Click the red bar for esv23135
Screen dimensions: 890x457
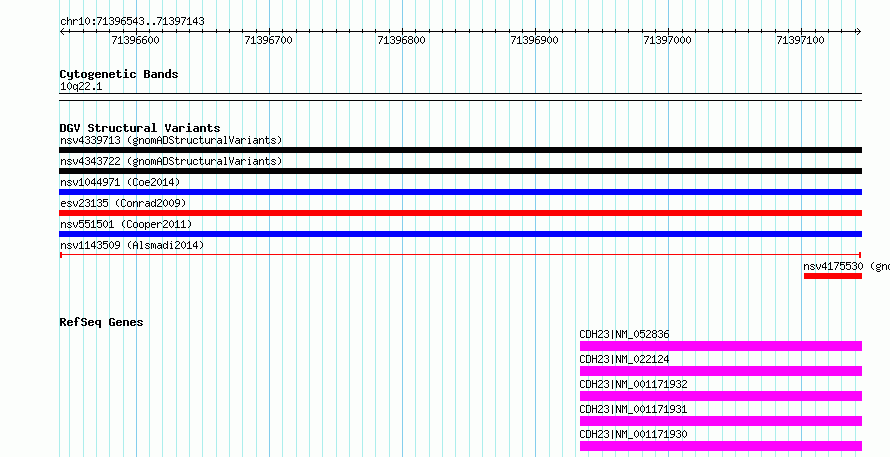click(x=460, y=213)
